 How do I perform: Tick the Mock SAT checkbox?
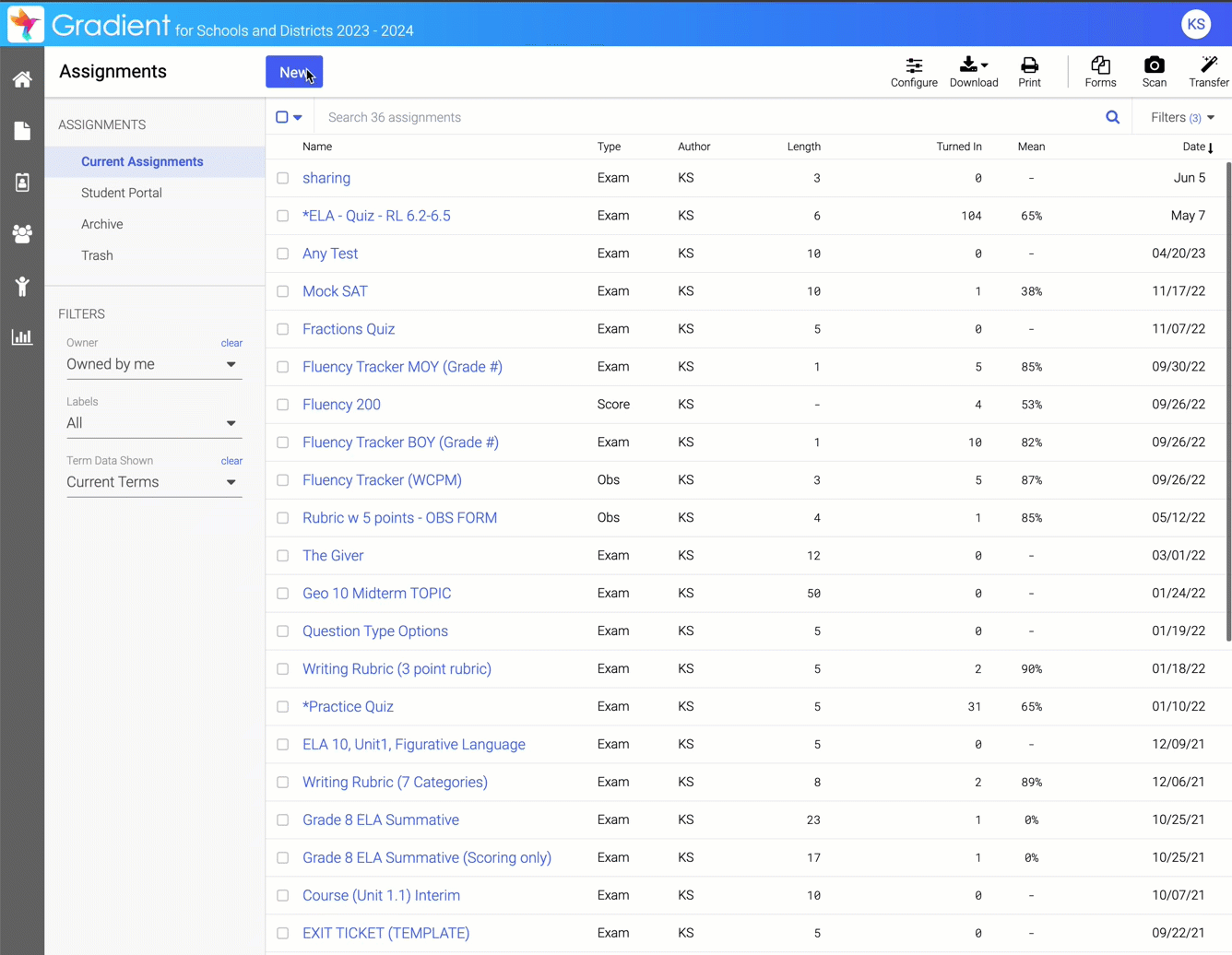283,291
